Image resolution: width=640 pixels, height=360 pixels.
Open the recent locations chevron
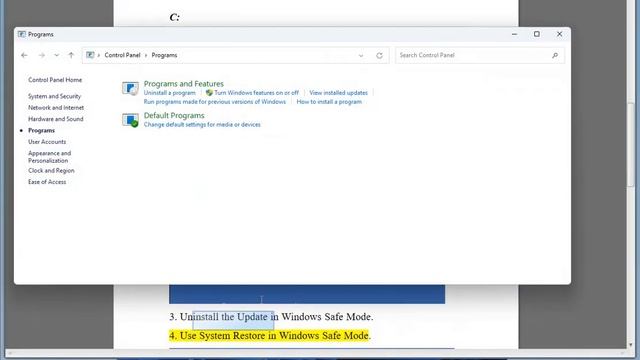coord(57,55)
